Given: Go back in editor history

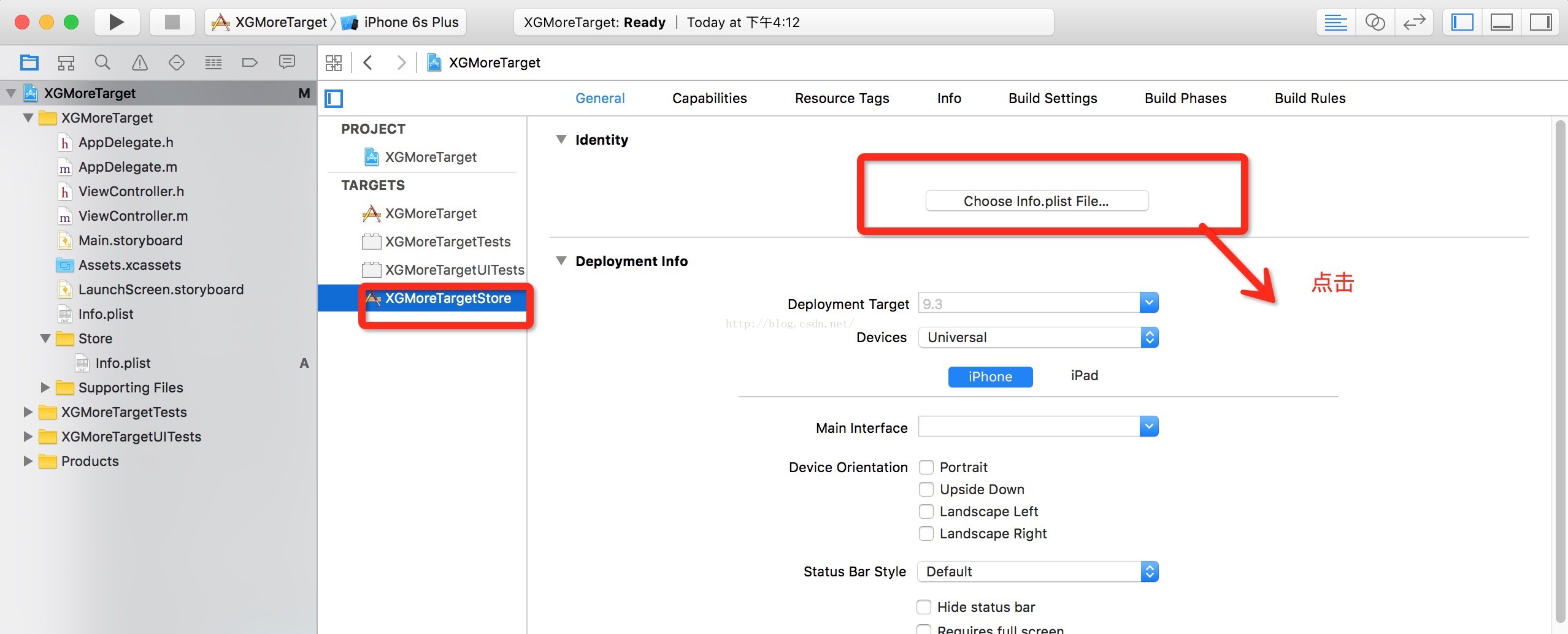Looking at the screenshot, I should 368,63.
